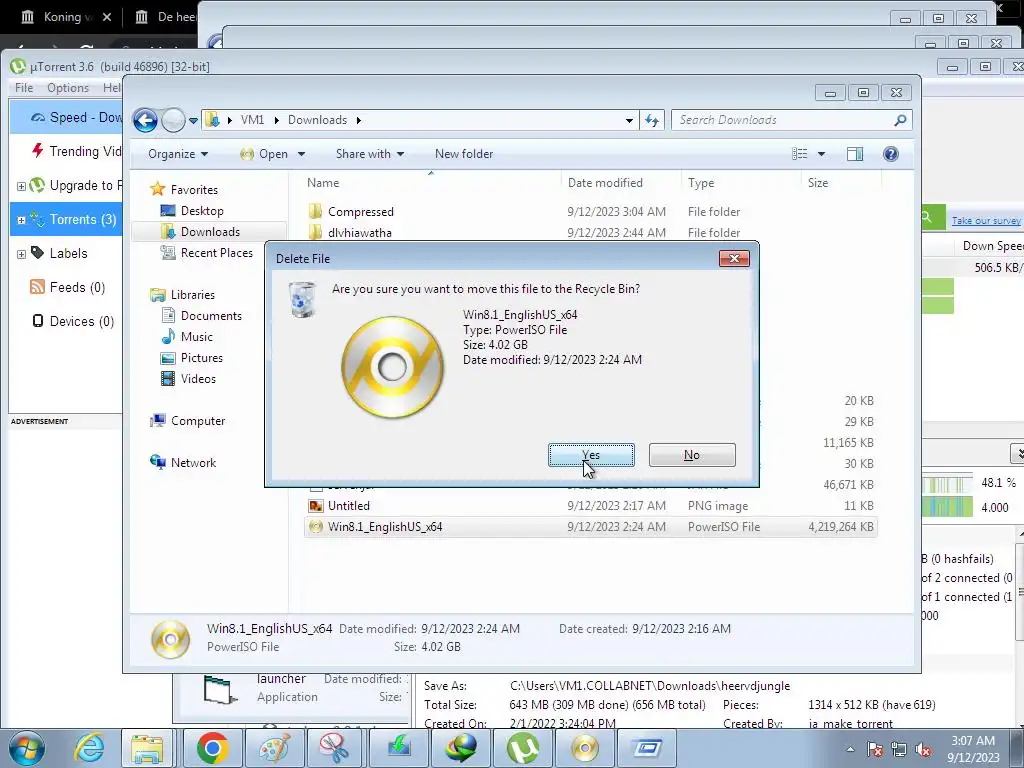Launch Internet Explorer from taskbar
Screen dimensions: 1024x768
pyautogui.click(x=89, y=748)
